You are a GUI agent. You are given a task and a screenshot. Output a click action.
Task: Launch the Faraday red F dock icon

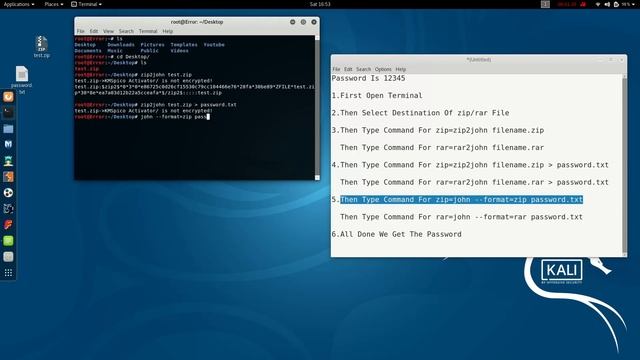tap(8, 224)
